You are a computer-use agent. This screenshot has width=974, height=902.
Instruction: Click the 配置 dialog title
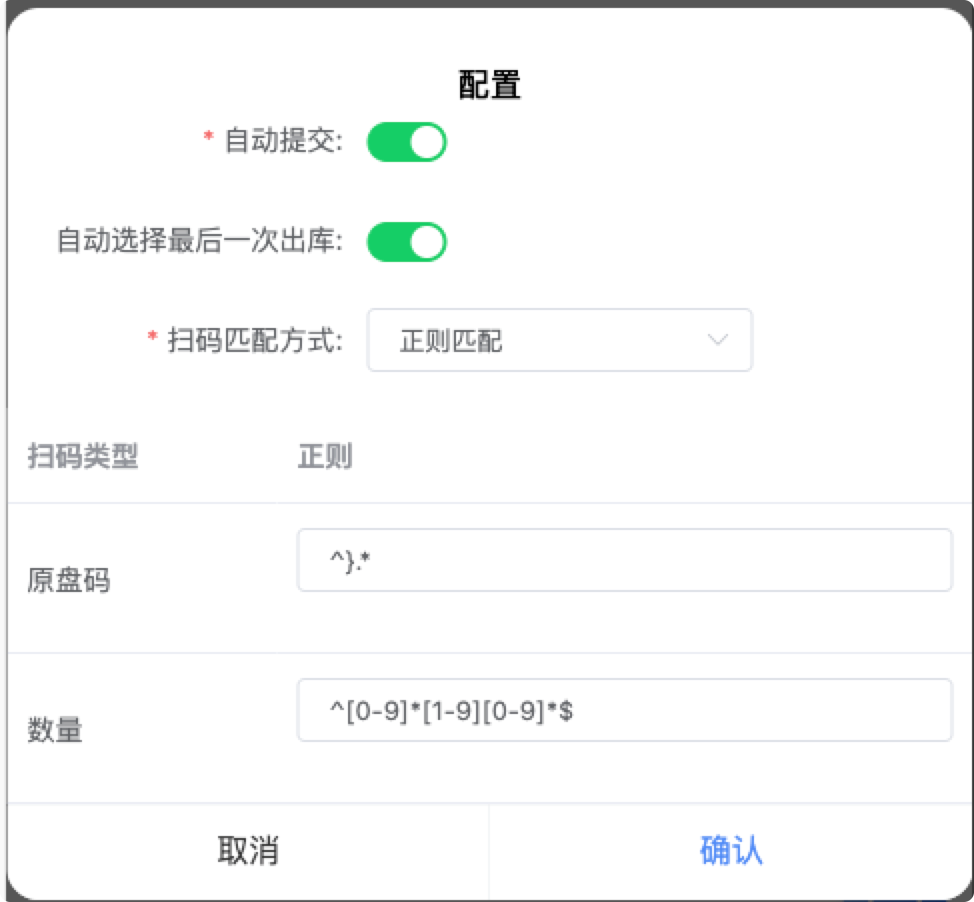coord(489,85)
